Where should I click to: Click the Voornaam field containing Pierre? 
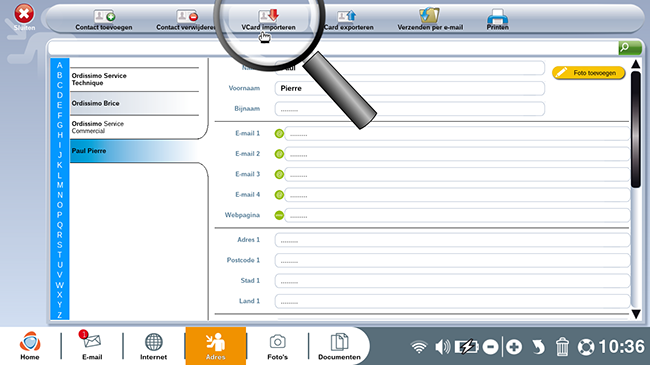click(x=410, y=88)
